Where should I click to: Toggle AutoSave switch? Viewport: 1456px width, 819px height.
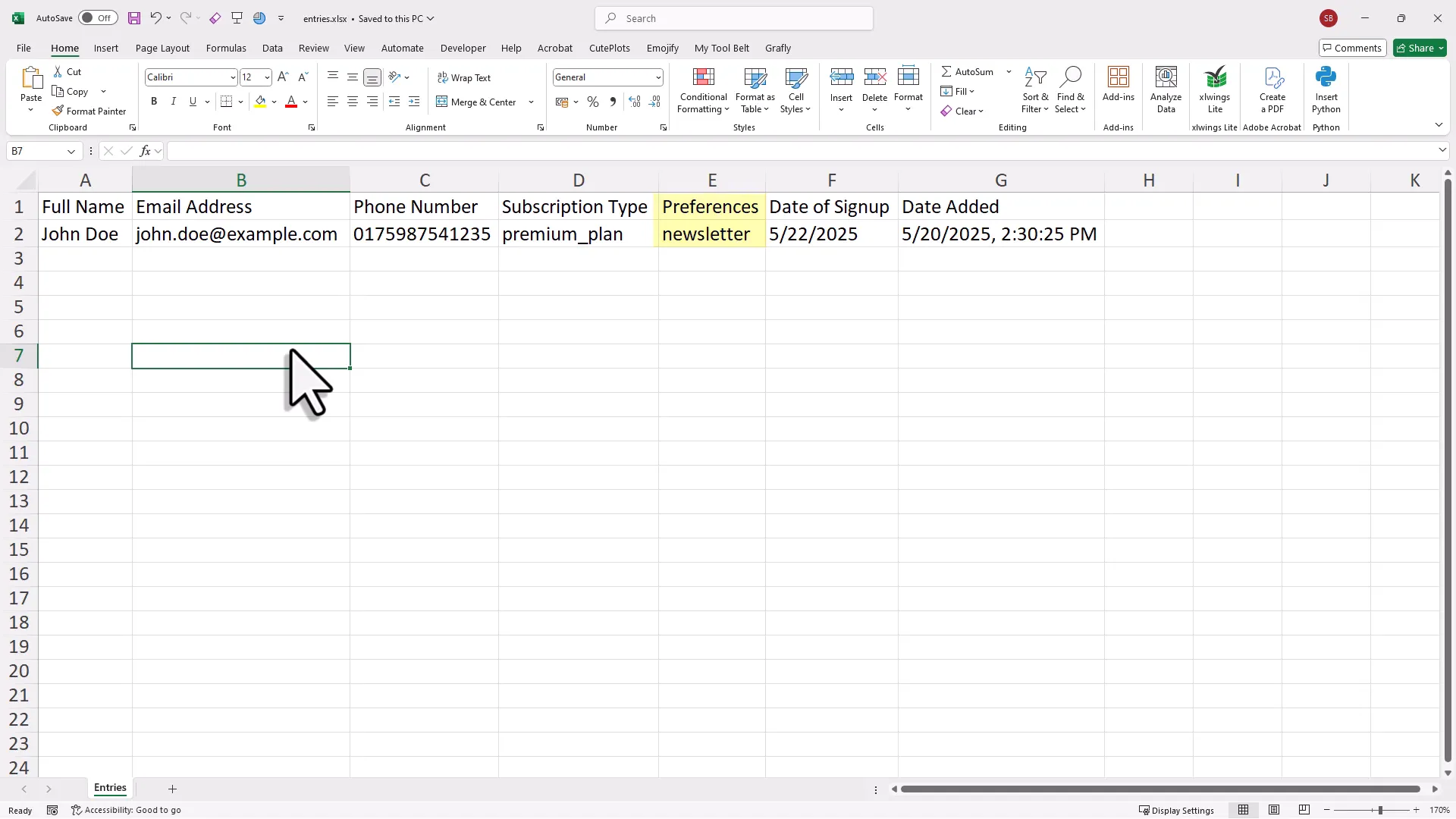click(x=98, y=18)
